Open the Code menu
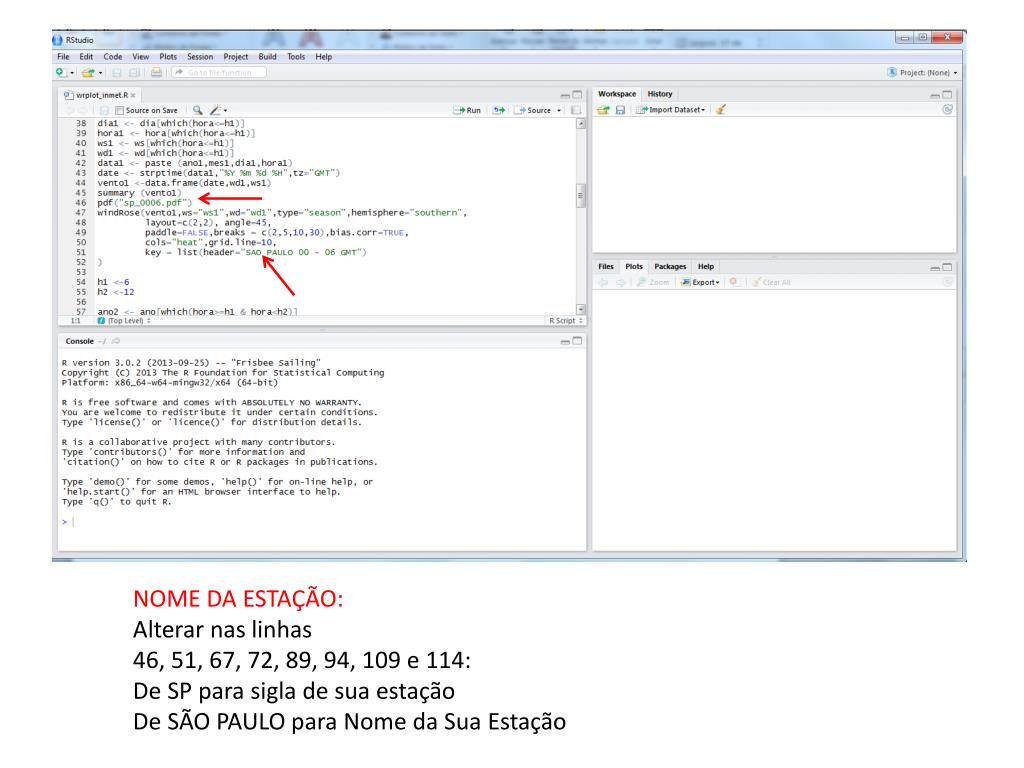 point(113,57)
